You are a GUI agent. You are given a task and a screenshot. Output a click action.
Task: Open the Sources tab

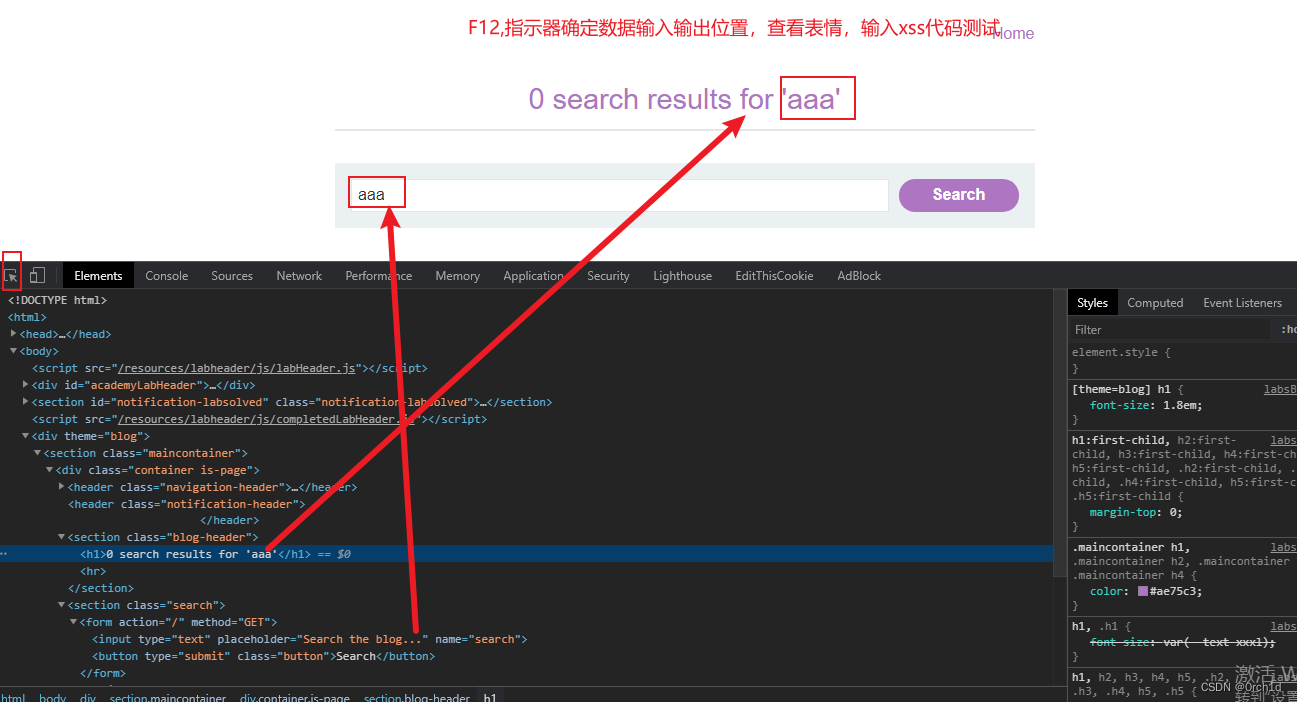click(x=232, y=276)
